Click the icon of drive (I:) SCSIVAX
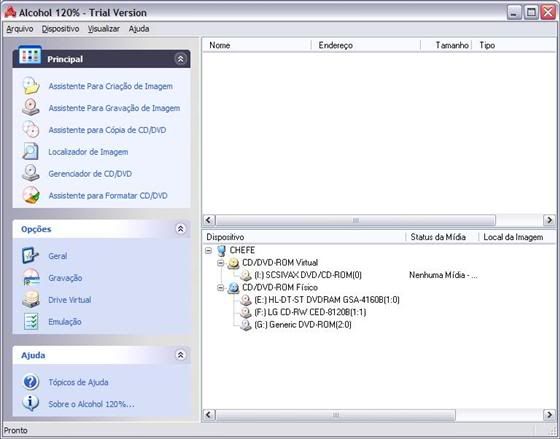Screen dimensions: 560x439 coord(246,275)
